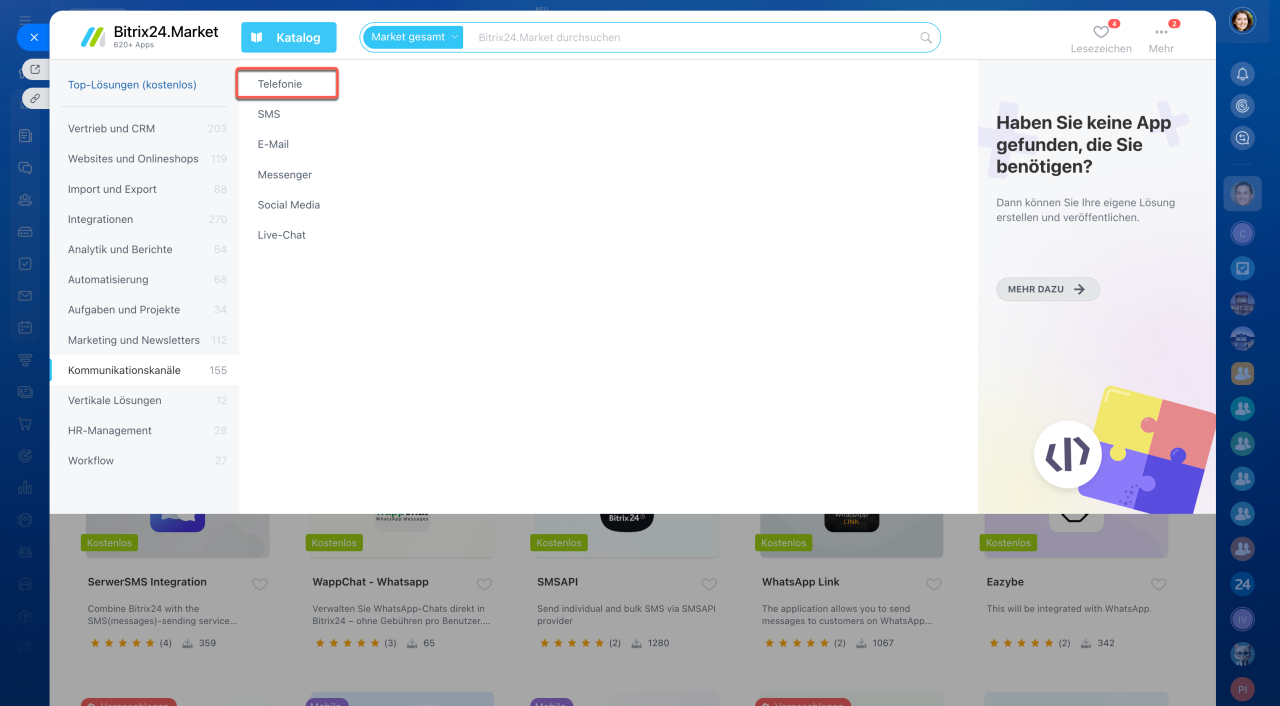Bookmark WappChat - Whatsapp with heart

pyautogui.click(x=484, y=584)
